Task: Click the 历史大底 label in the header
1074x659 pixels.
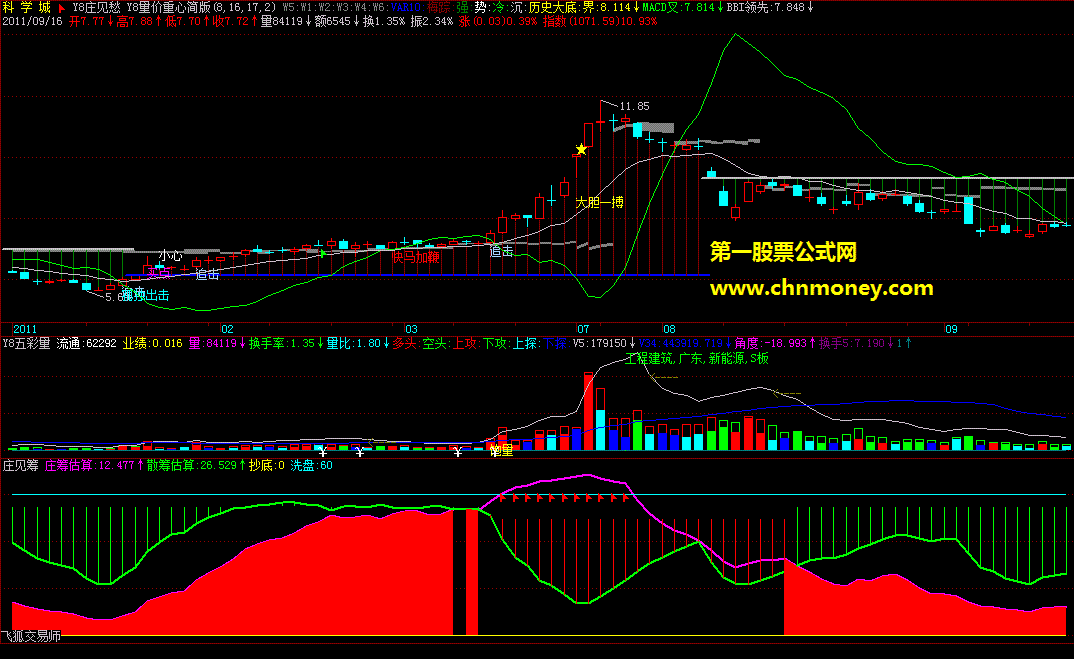Action: click(x=553, y=8)
